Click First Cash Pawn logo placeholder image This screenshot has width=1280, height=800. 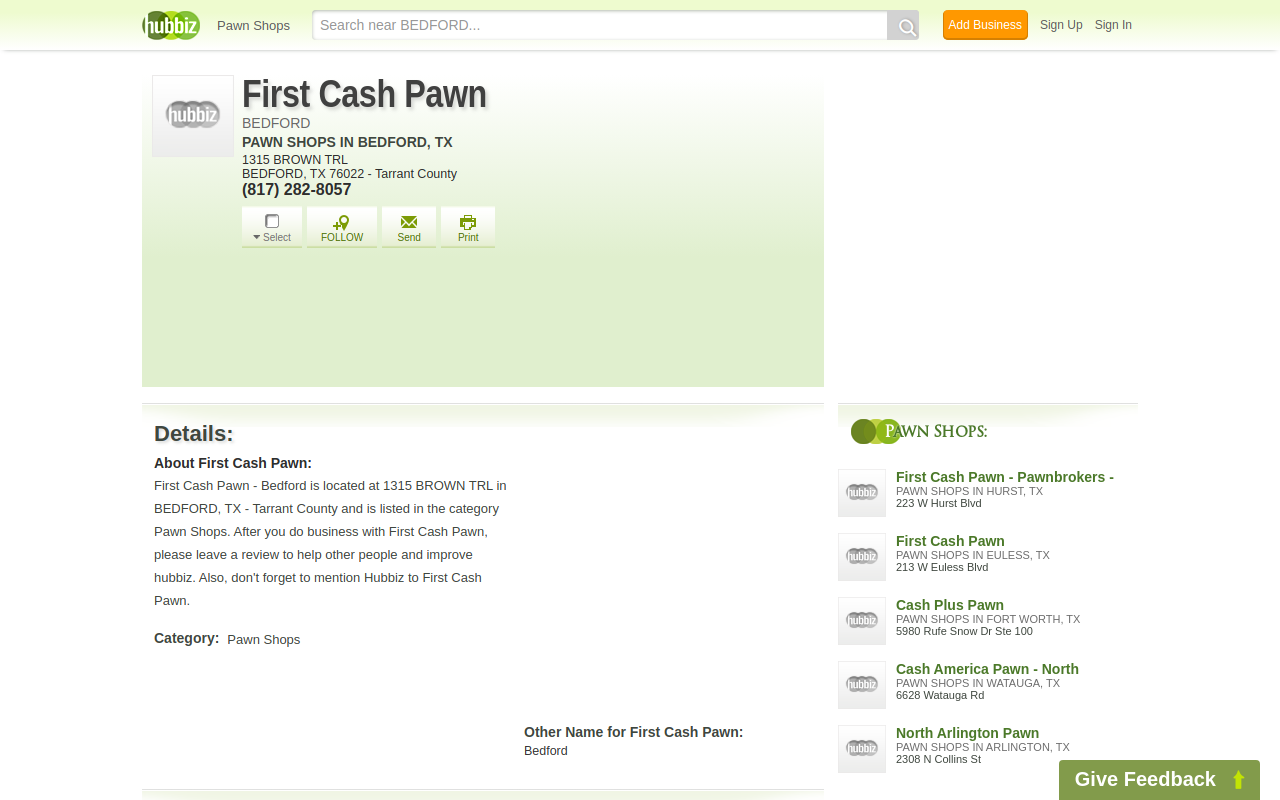193,116
